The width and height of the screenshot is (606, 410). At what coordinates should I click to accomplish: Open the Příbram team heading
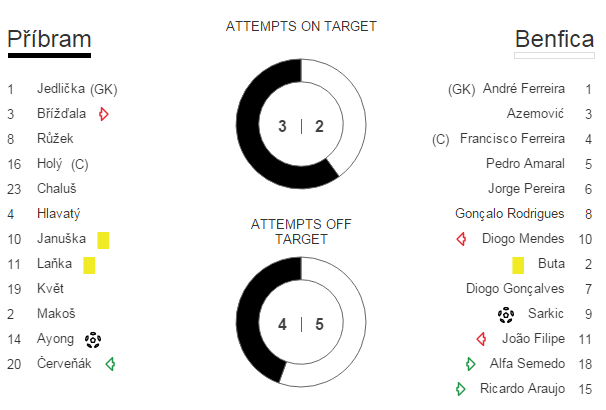point(49,39)
